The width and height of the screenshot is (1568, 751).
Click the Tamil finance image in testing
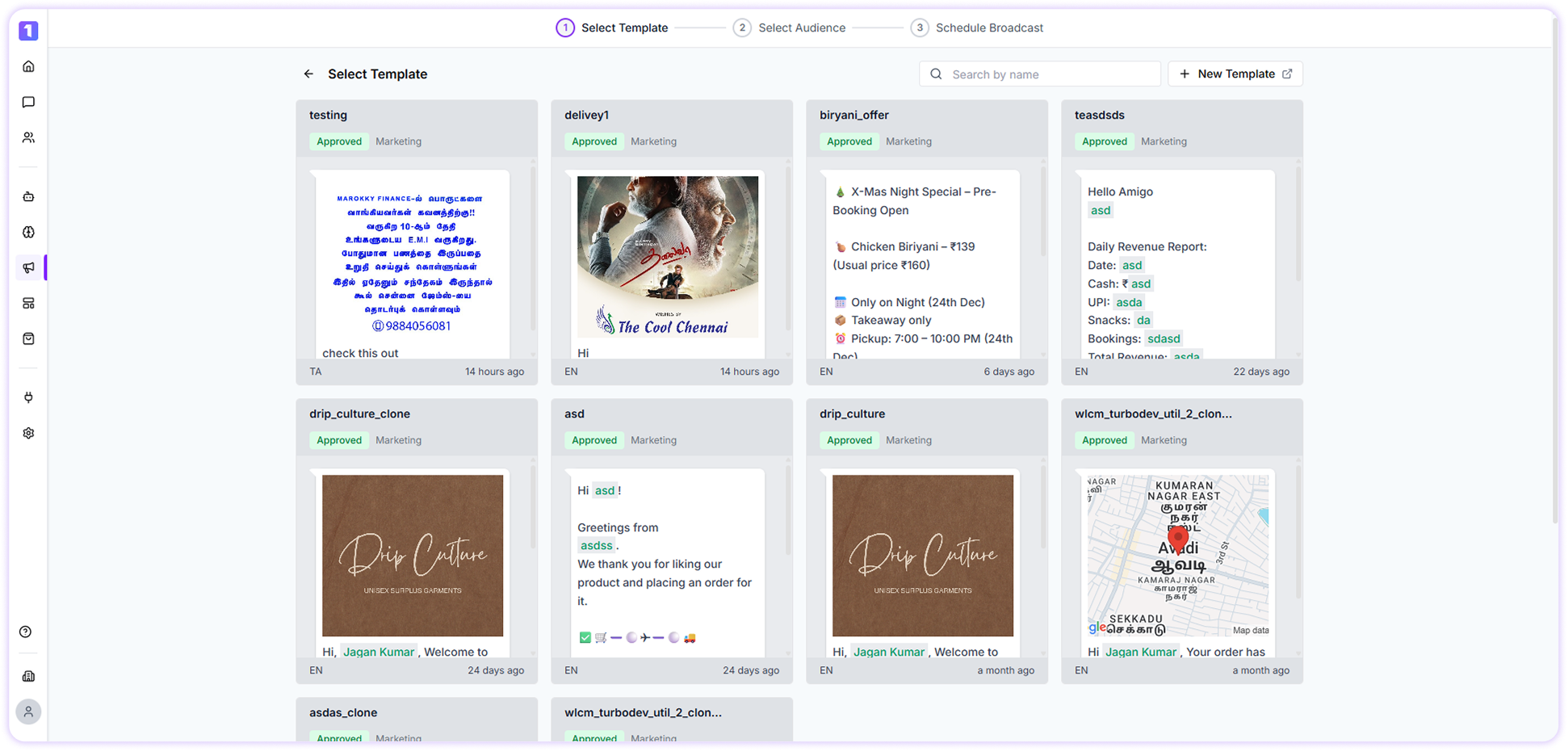pos(413,257)
